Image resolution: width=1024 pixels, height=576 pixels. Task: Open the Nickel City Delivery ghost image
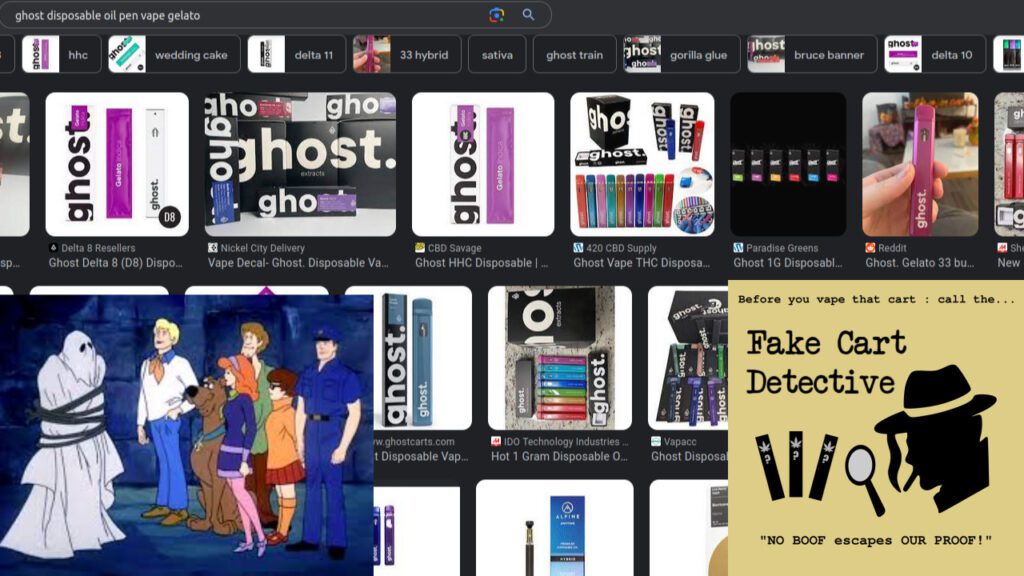click(300, 164)
